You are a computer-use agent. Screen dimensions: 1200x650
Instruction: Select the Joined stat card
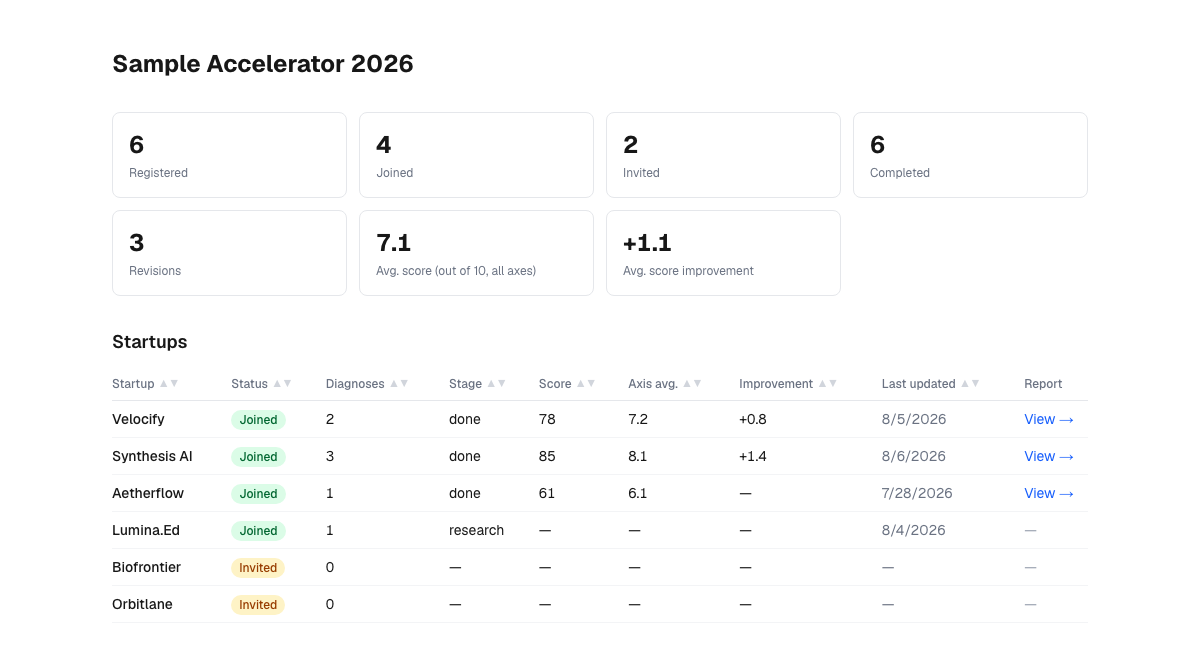[x=476, y=155]
